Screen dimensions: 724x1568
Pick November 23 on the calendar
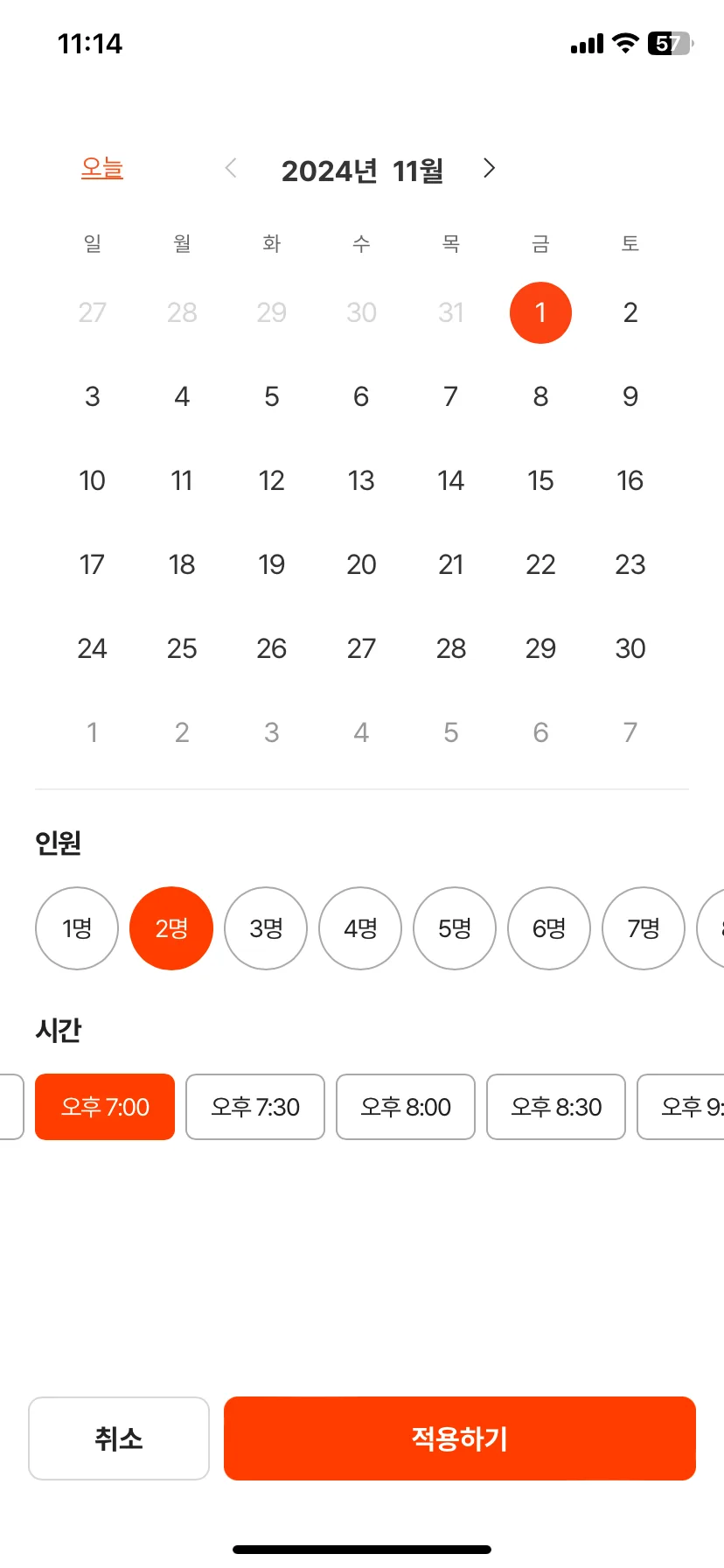click(630, 564)
